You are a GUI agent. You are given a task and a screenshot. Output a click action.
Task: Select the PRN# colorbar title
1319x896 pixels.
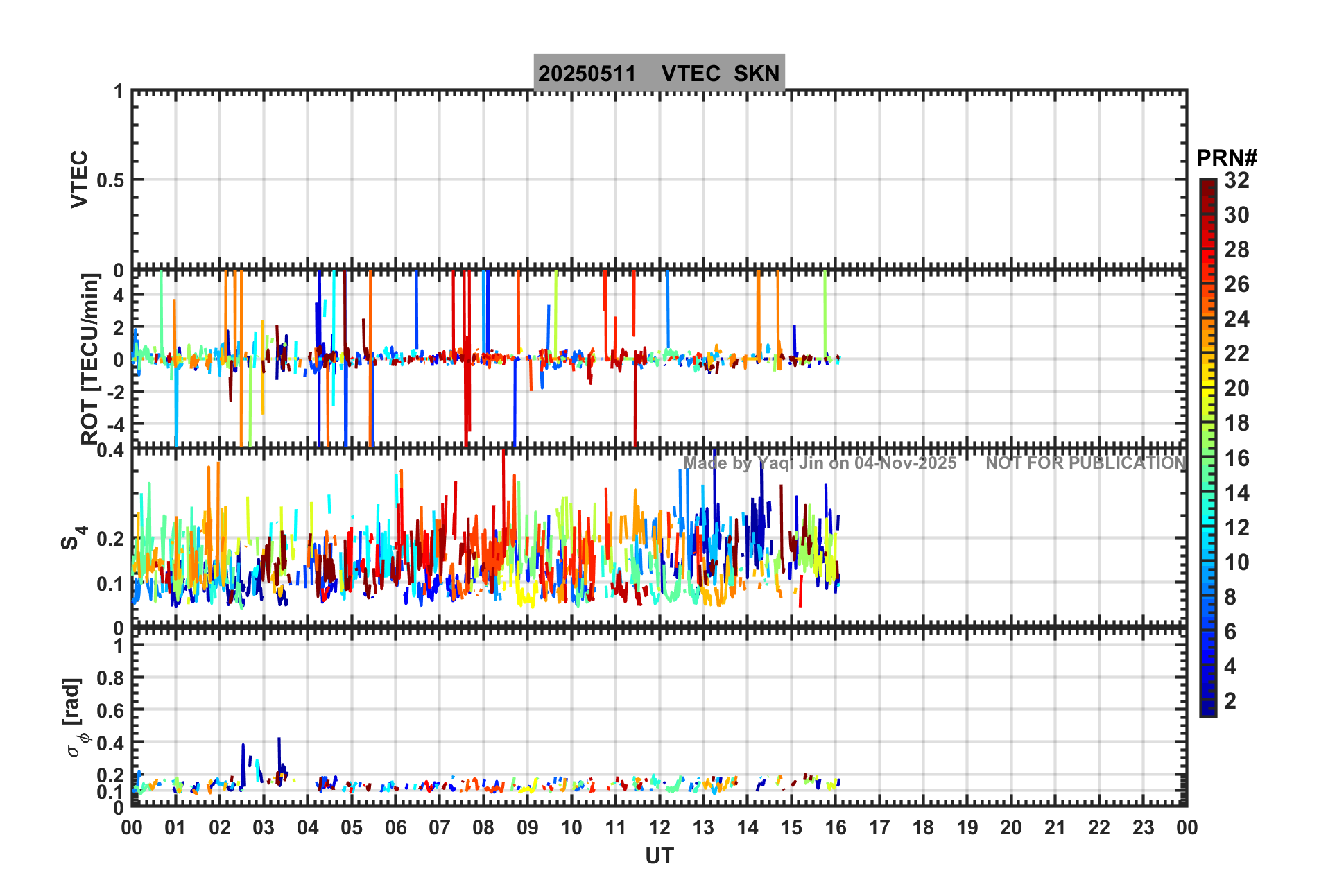pos(1226,158)
